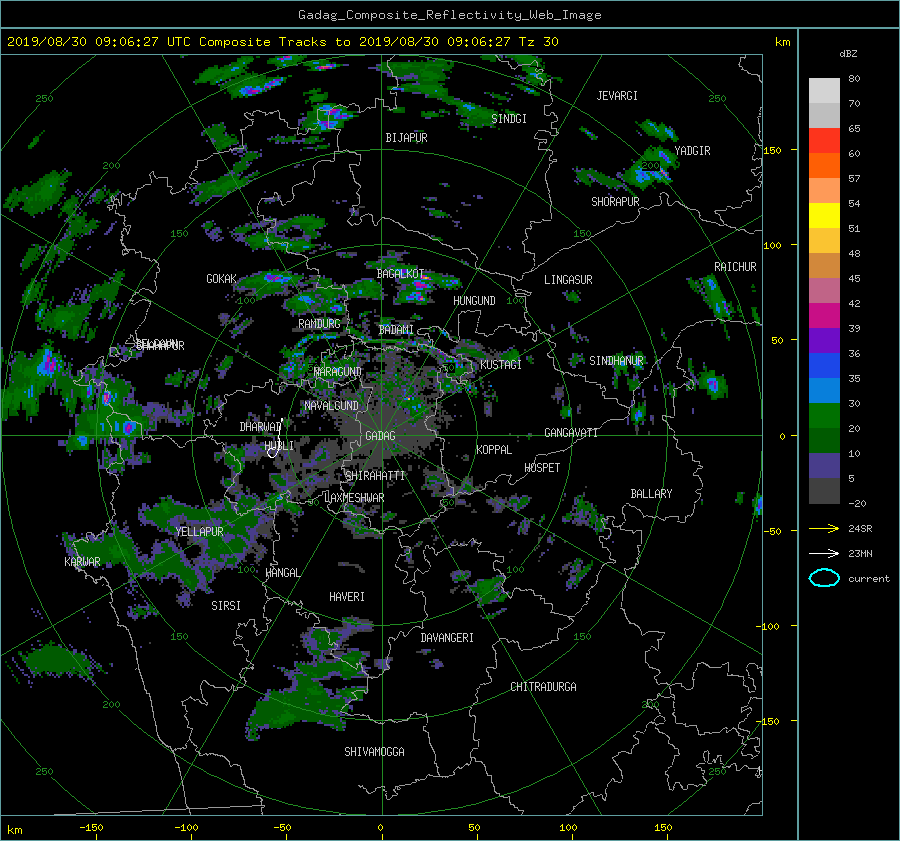Select the red 60 dBZ color swatch
The height and width of the screenshot is (841, 900).
(x=824, y=141)
